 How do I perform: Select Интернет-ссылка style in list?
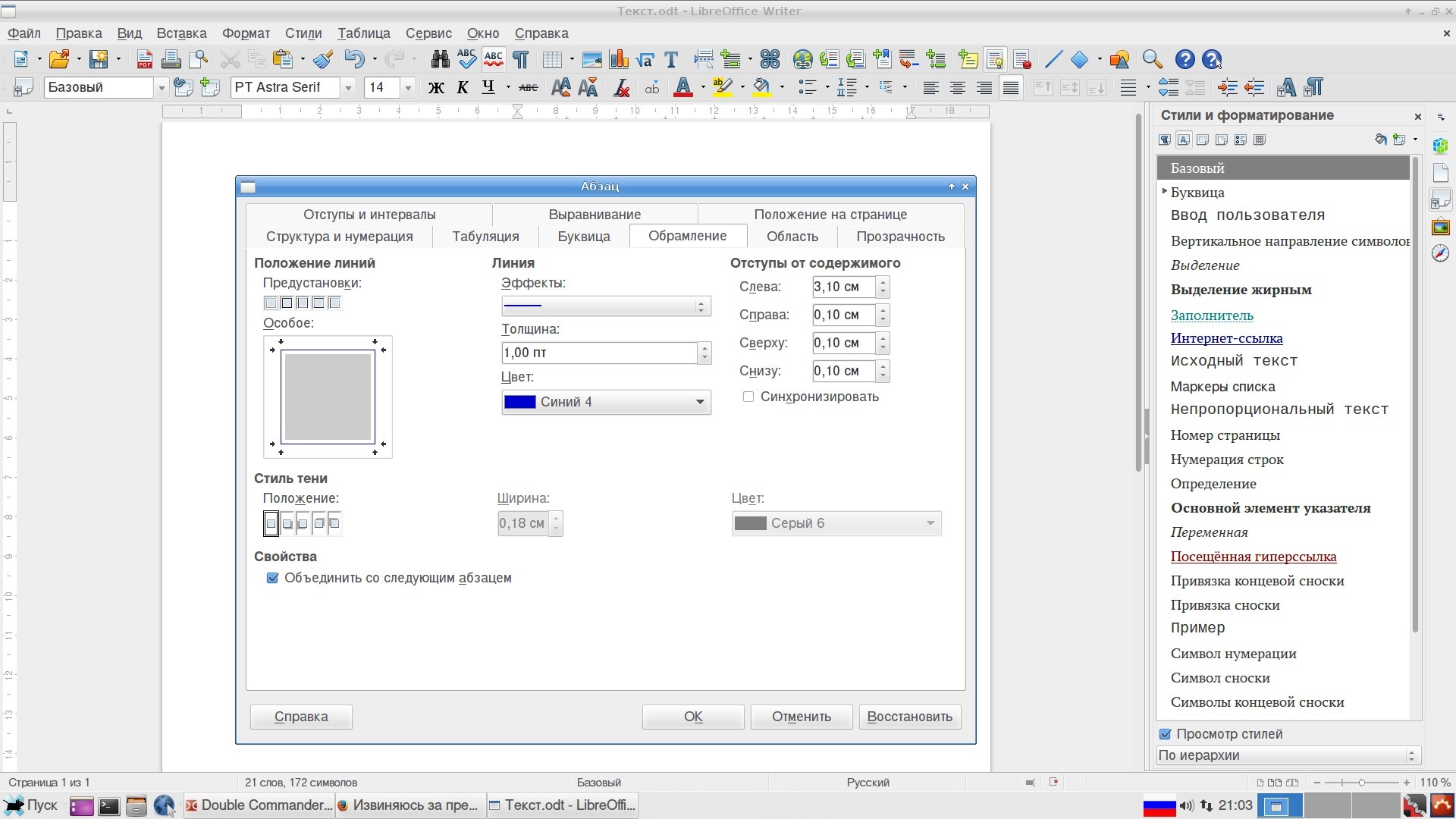pyautogui.click(x=1226, y=338)
